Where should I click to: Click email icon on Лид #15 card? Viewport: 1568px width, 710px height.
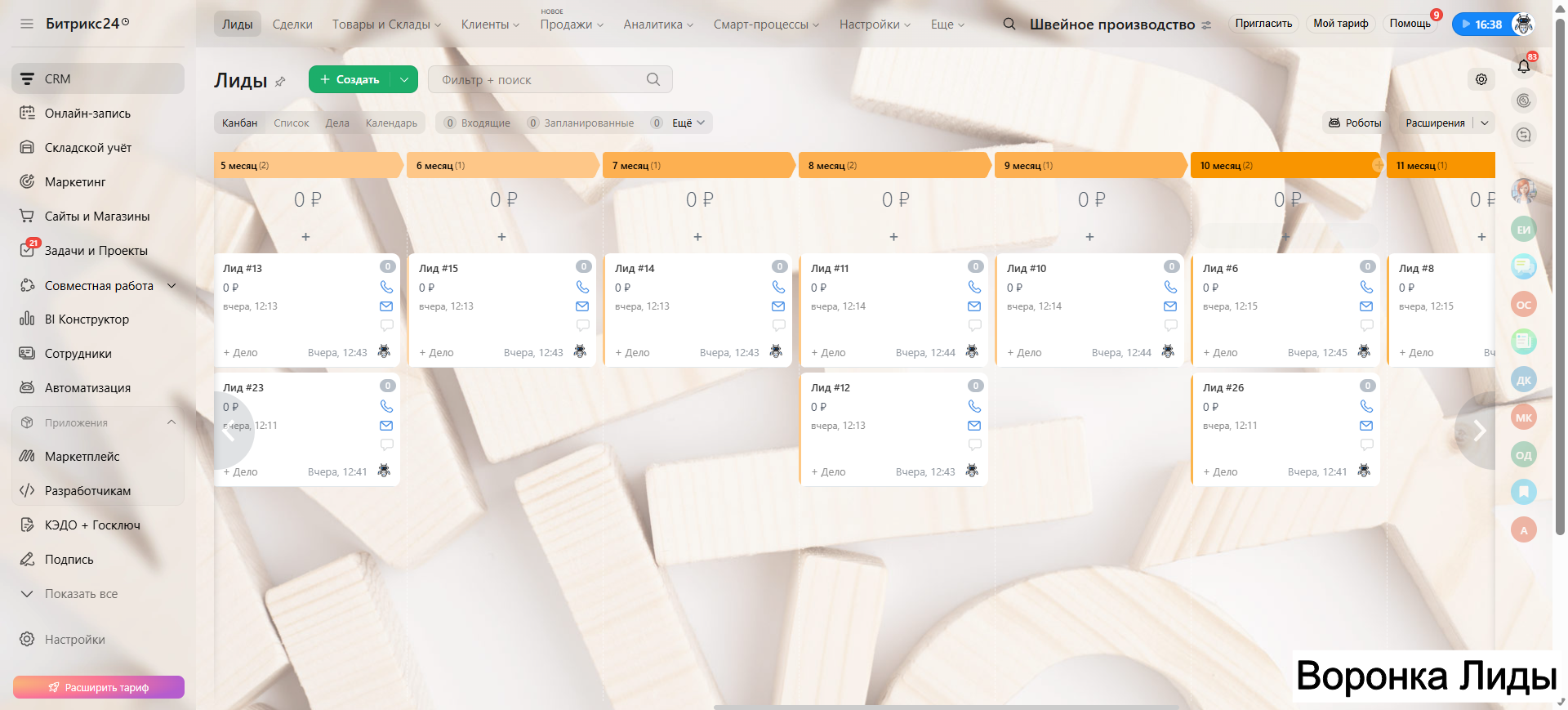(x=582, y=306)
